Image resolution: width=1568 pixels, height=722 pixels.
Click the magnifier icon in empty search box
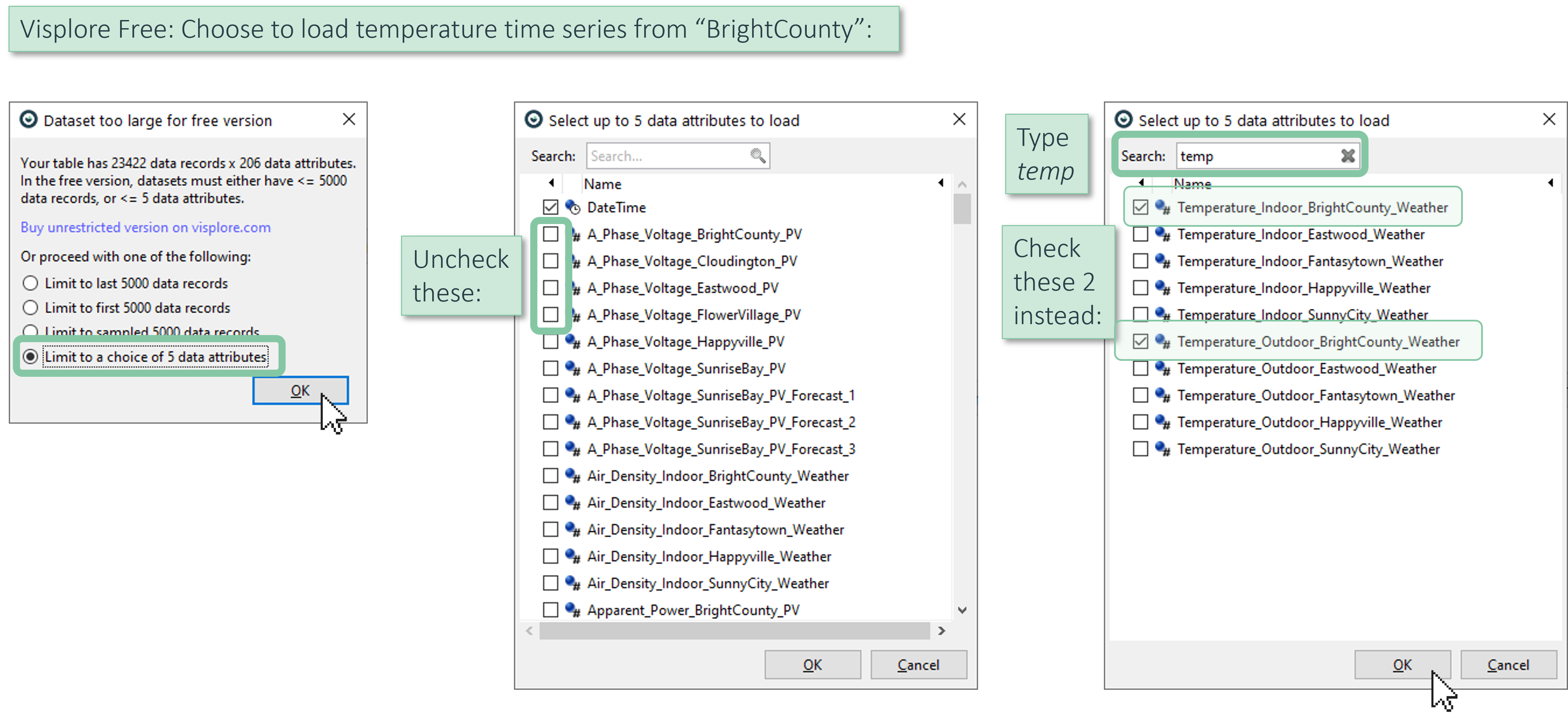pyautogui.click(x=757, y=156)
